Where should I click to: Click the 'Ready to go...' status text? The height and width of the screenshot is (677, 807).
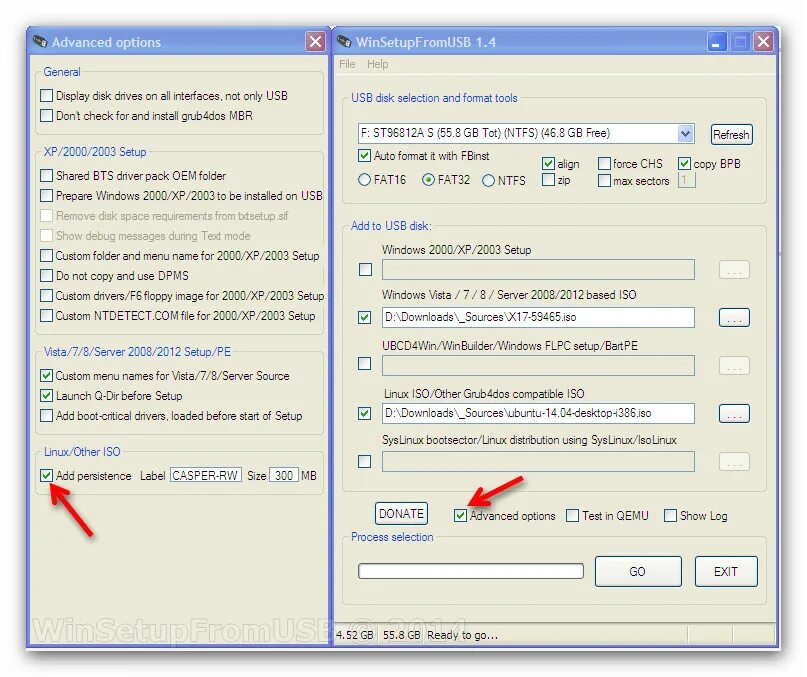462,635
